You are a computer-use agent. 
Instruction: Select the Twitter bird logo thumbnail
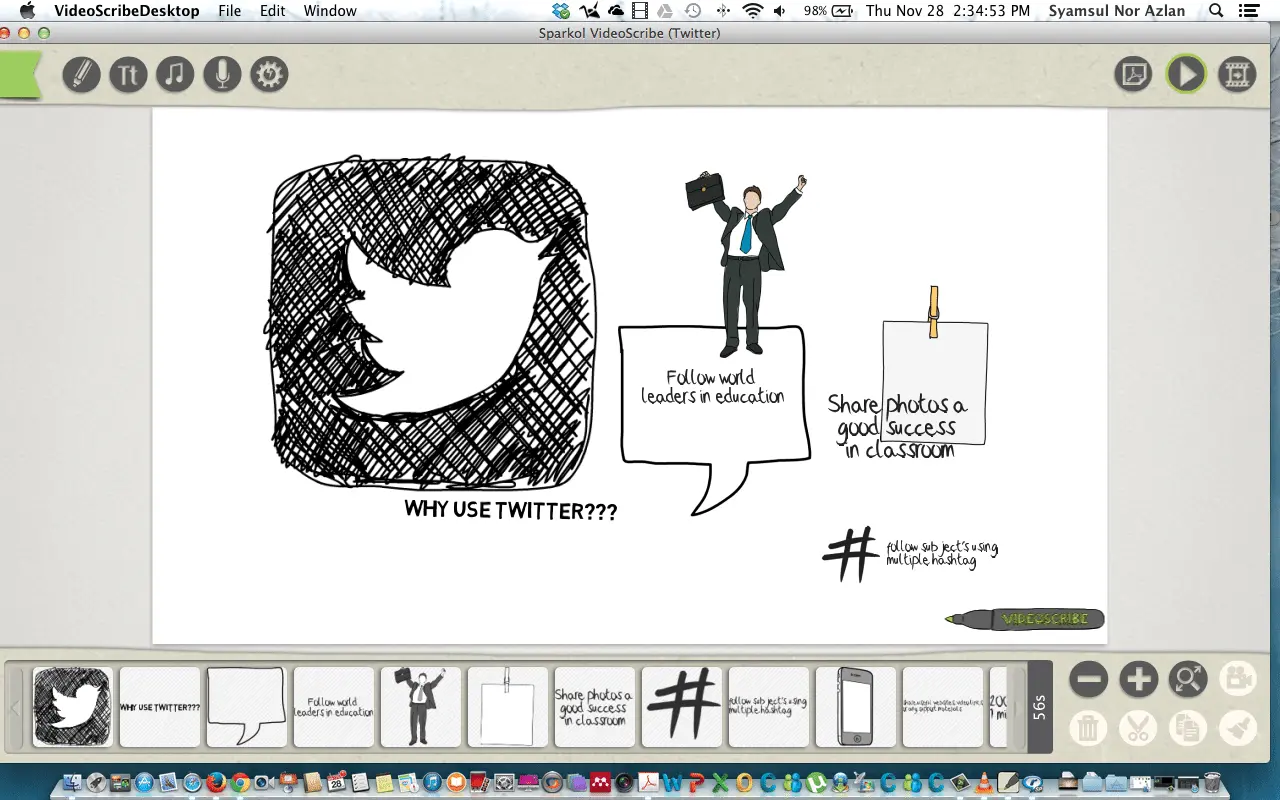coord(73,707)
